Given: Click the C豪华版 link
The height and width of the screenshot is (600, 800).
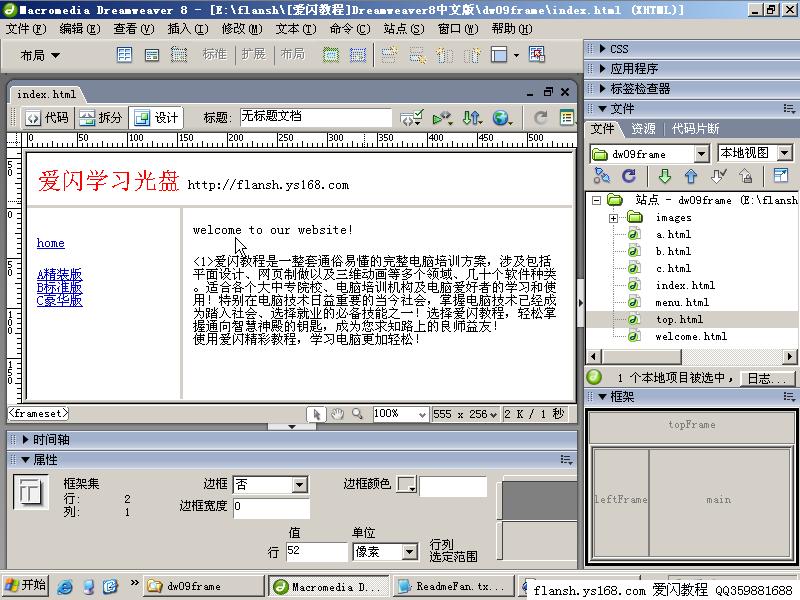Looking at the screenshot, I should point(59,301).
